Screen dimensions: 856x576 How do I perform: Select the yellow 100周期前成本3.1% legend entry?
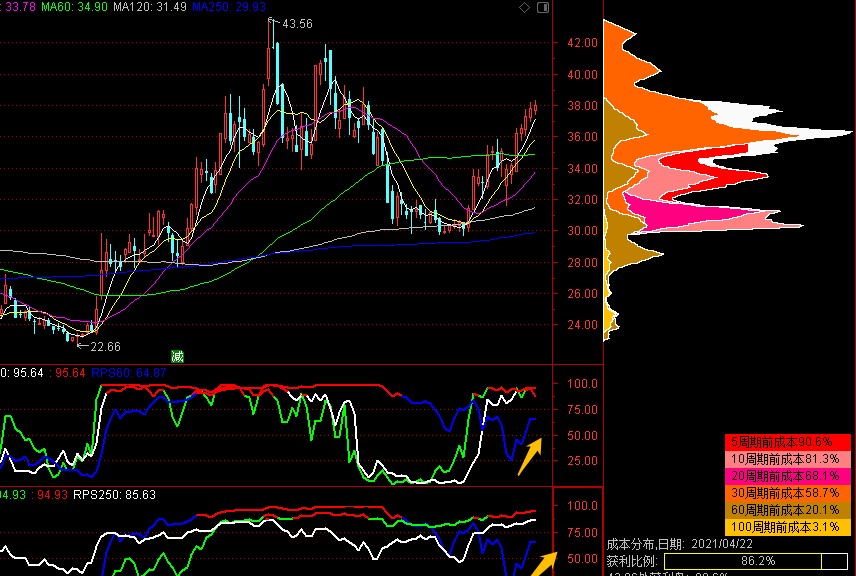pos(787,527)
